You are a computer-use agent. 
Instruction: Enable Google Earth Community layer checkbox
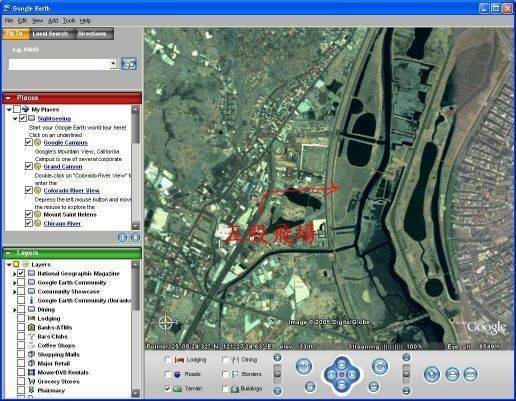21,282
